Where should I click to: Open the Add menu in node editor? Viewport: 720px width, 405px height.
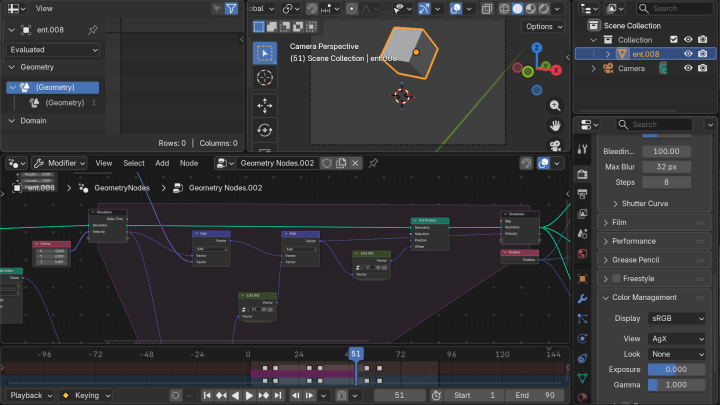point(162,163)
